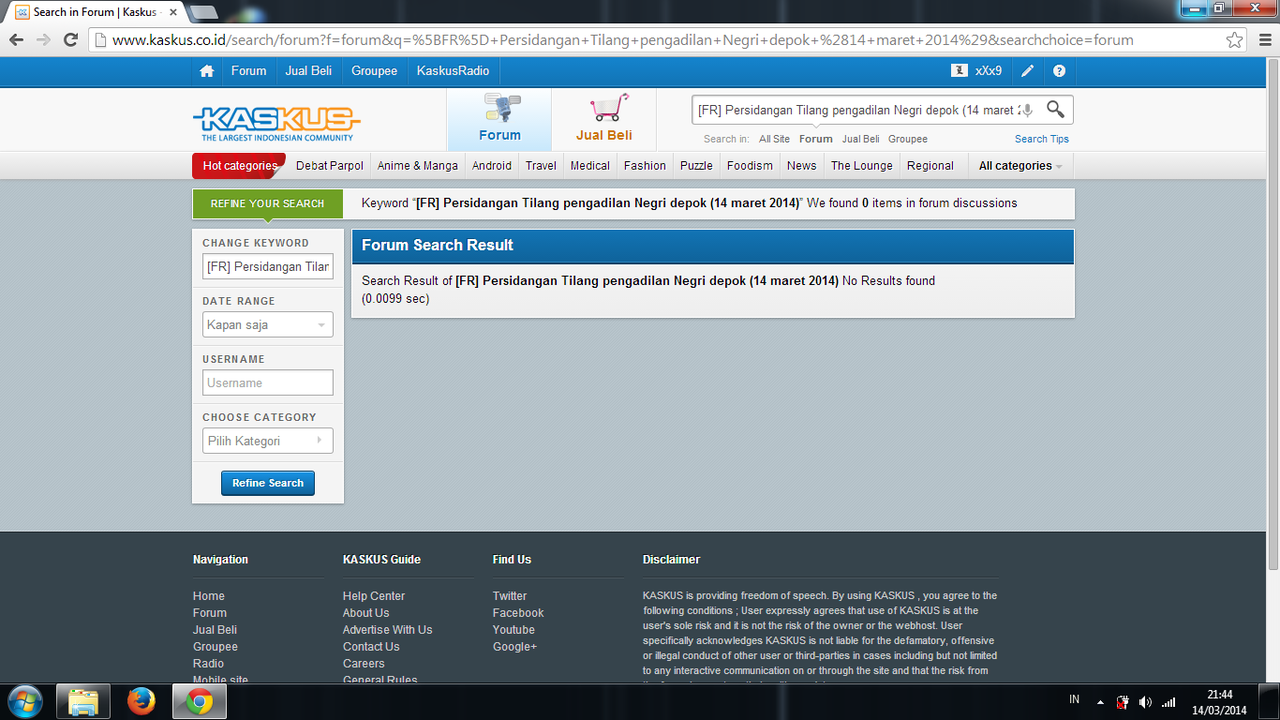The image size is (1280, 720).
Task: Open Windows Start button
Action: click(x=24, y=702)
